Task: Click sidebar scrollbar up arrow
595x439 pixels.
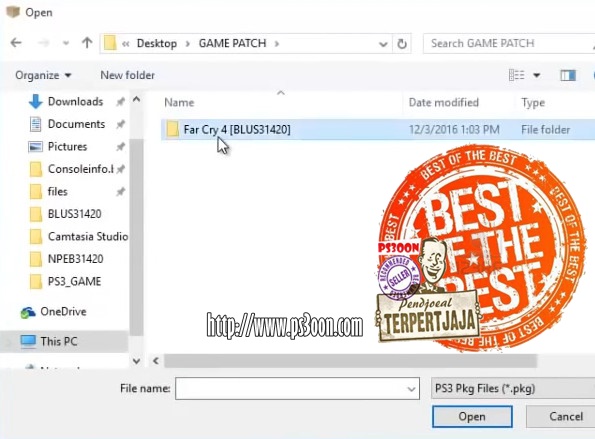Action: click(137, 99)
